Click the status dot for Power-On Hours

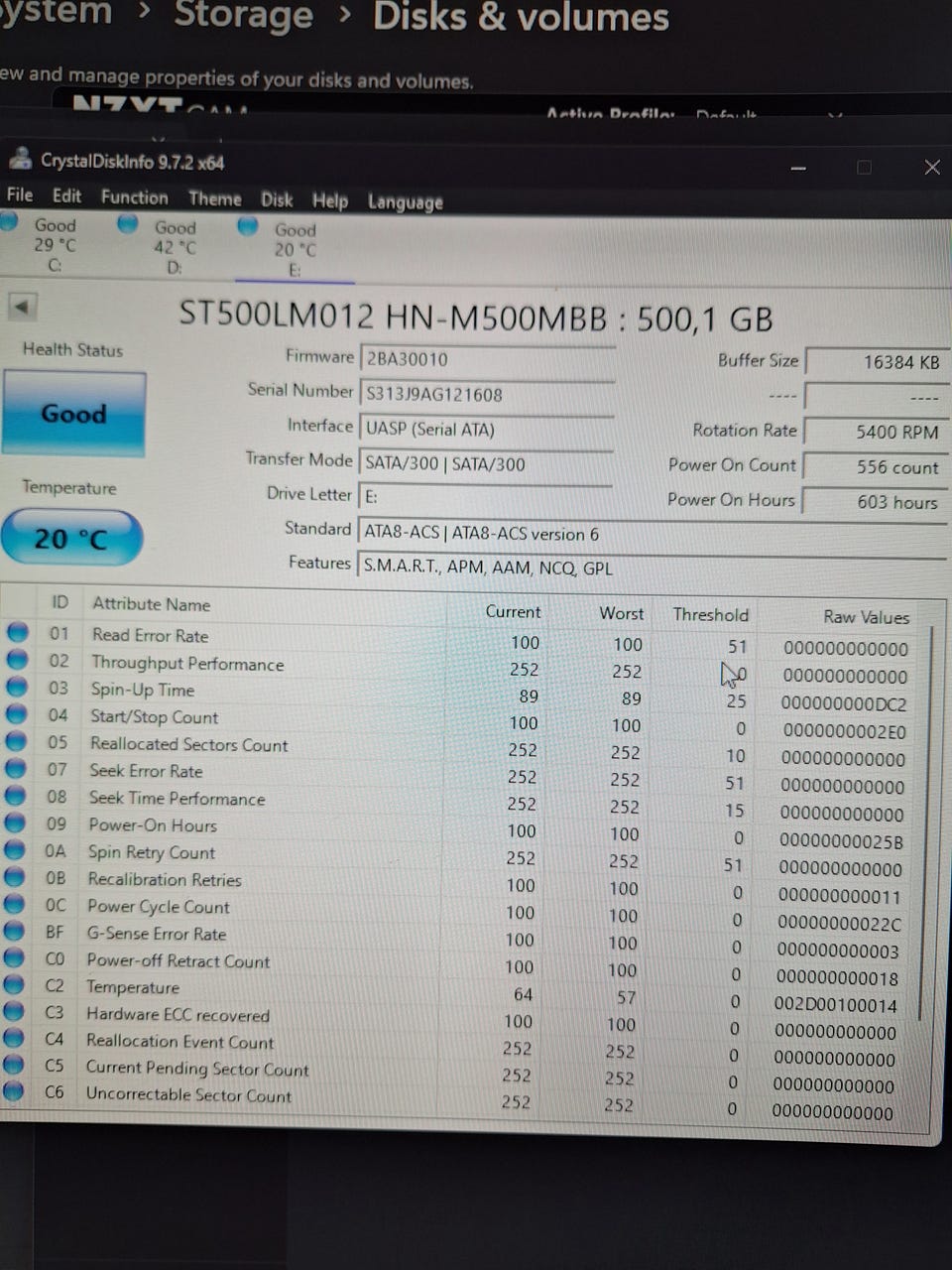point(15,823)
